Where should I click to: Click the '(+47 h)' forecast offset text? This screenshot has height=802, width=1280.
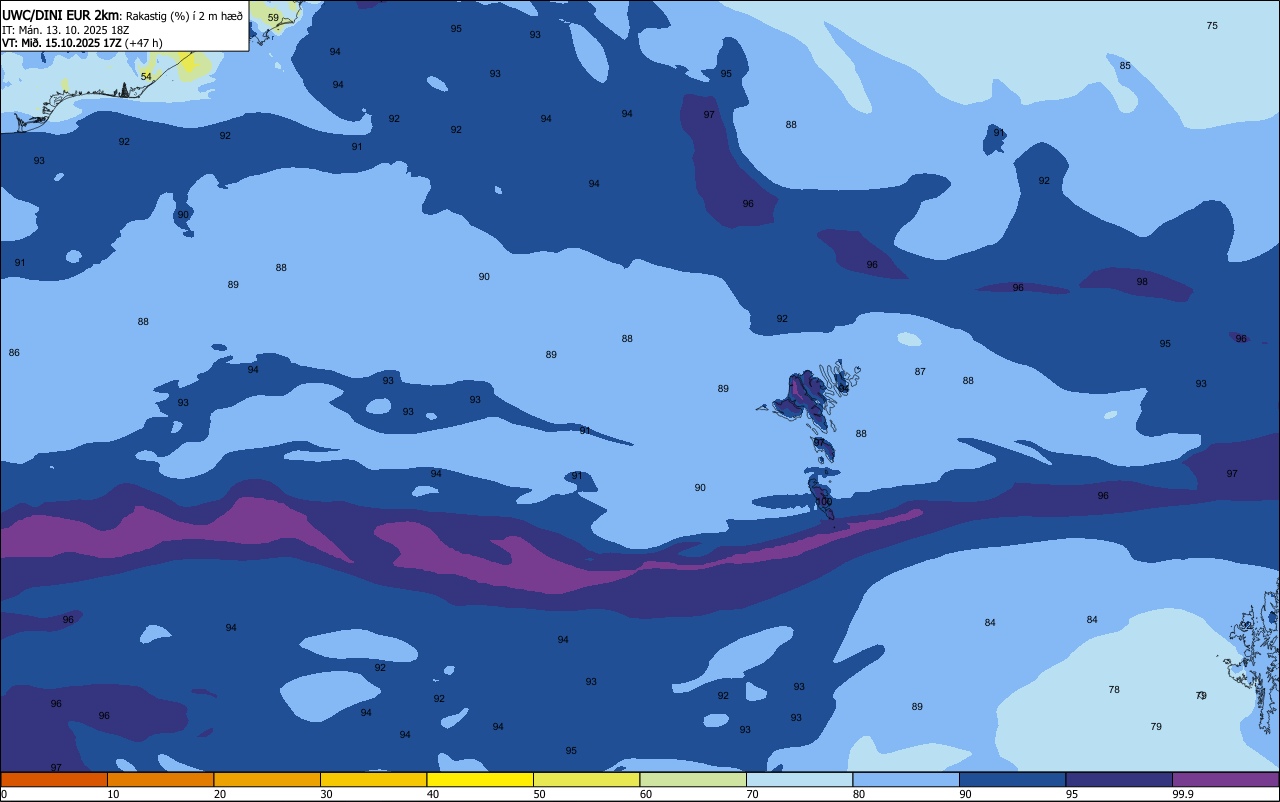144,43
